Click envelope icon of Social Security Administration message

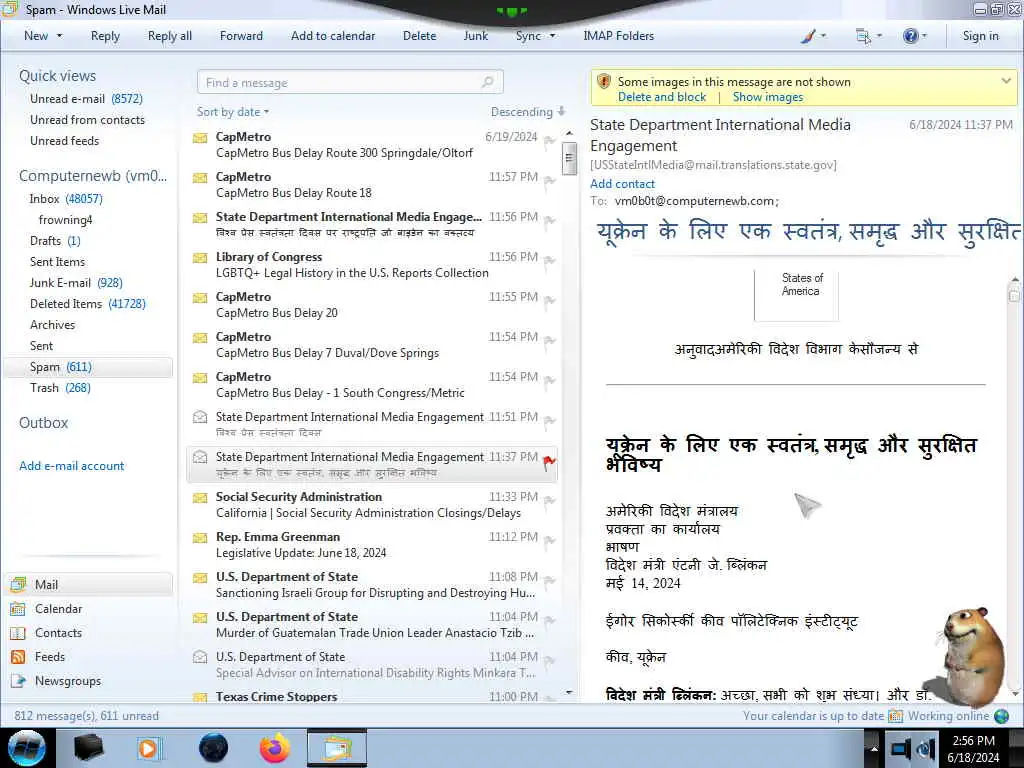tap(200, 498)
